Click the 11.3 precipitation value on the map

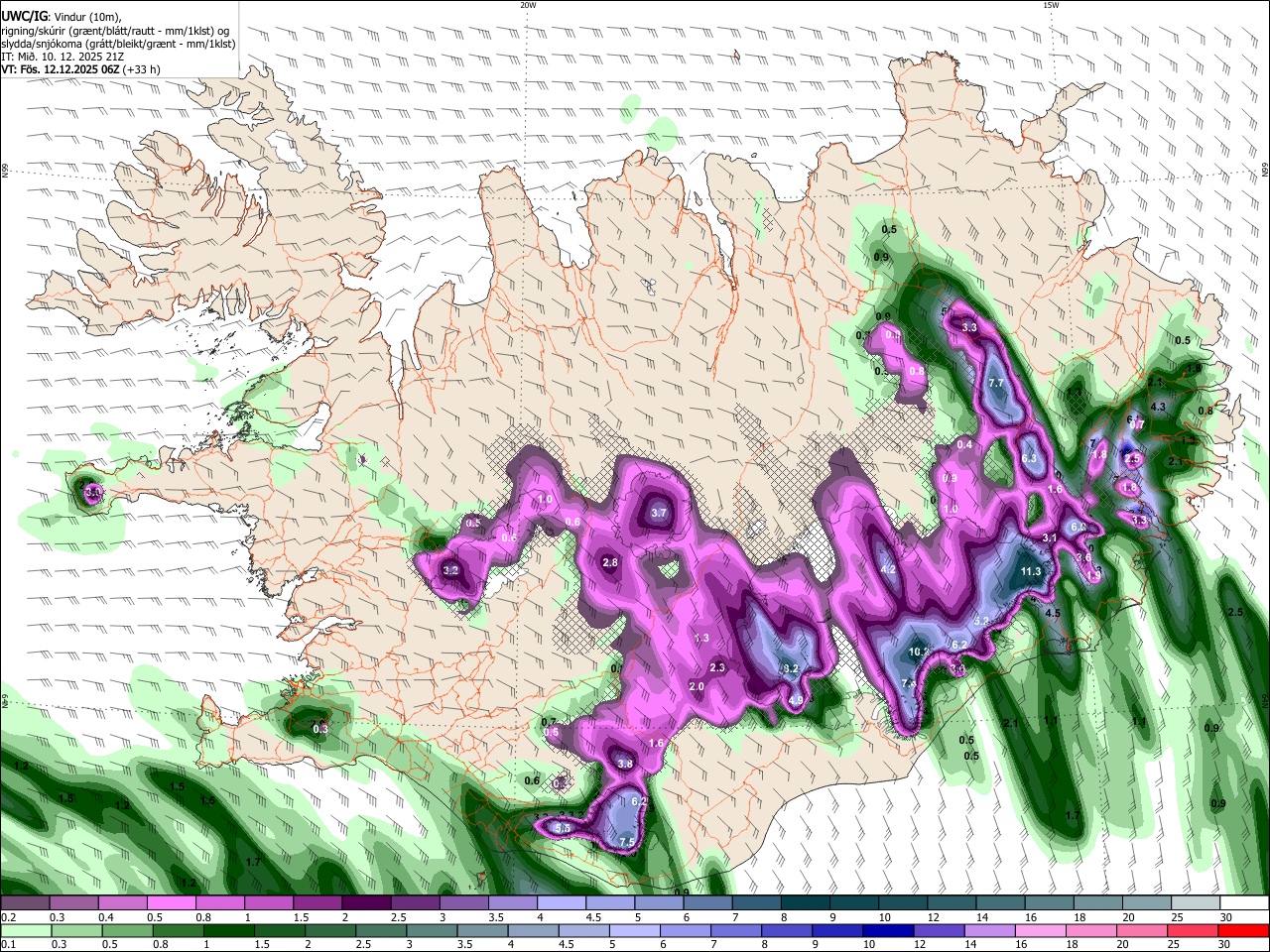tap(1031, 571)
